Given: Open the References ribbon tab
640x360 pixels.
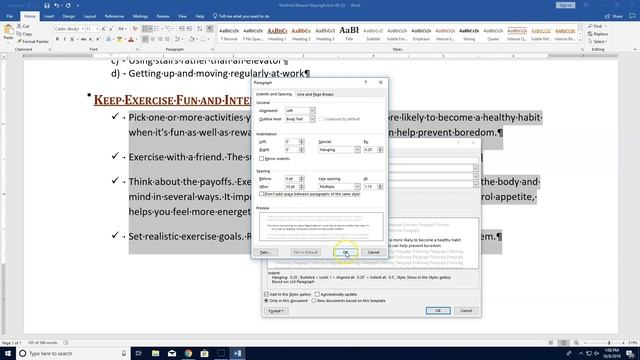Looking at the screenshot, I should click(x=114, y=16).
